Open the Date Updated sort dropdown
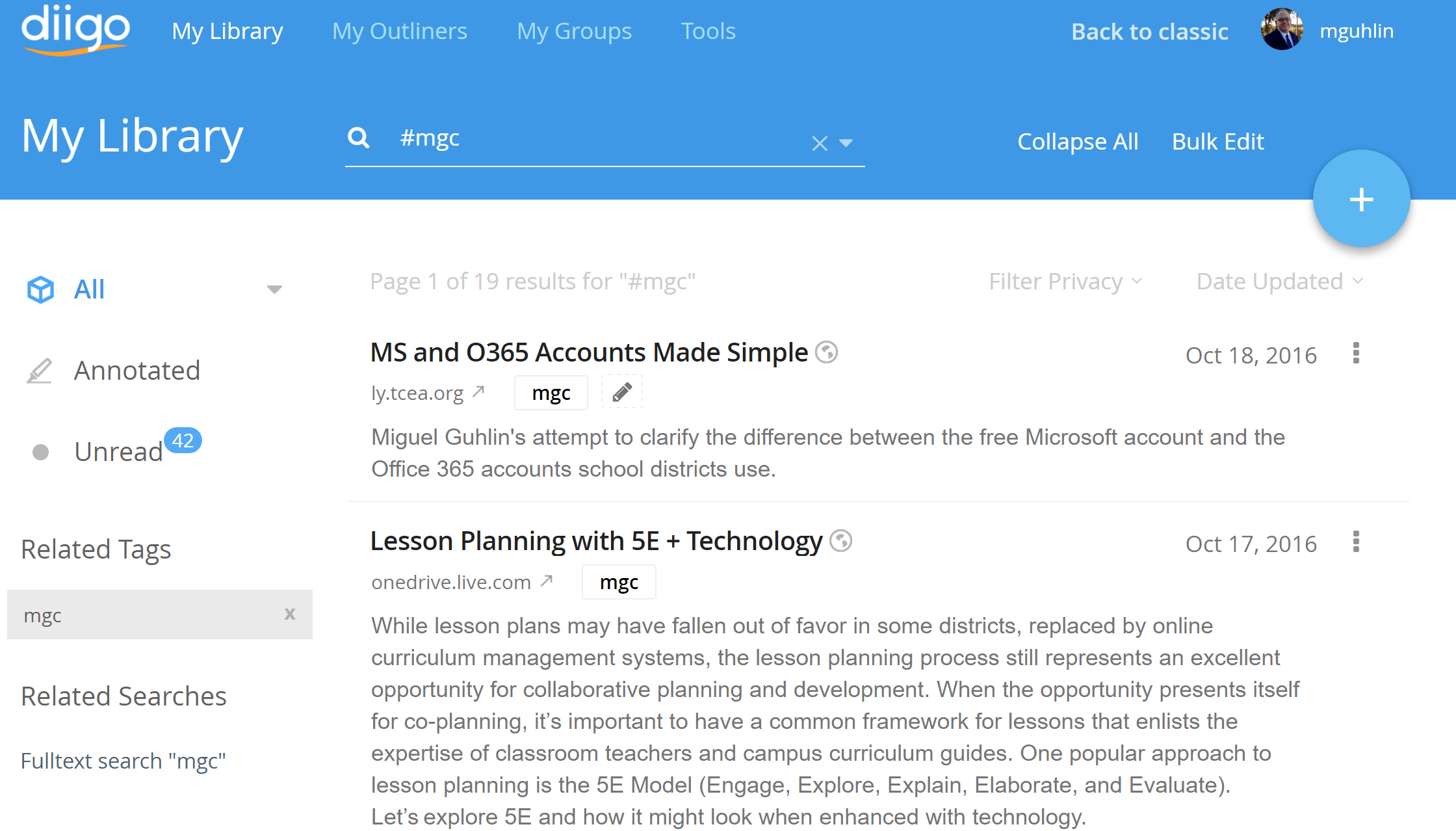 tap(1279, 282)
